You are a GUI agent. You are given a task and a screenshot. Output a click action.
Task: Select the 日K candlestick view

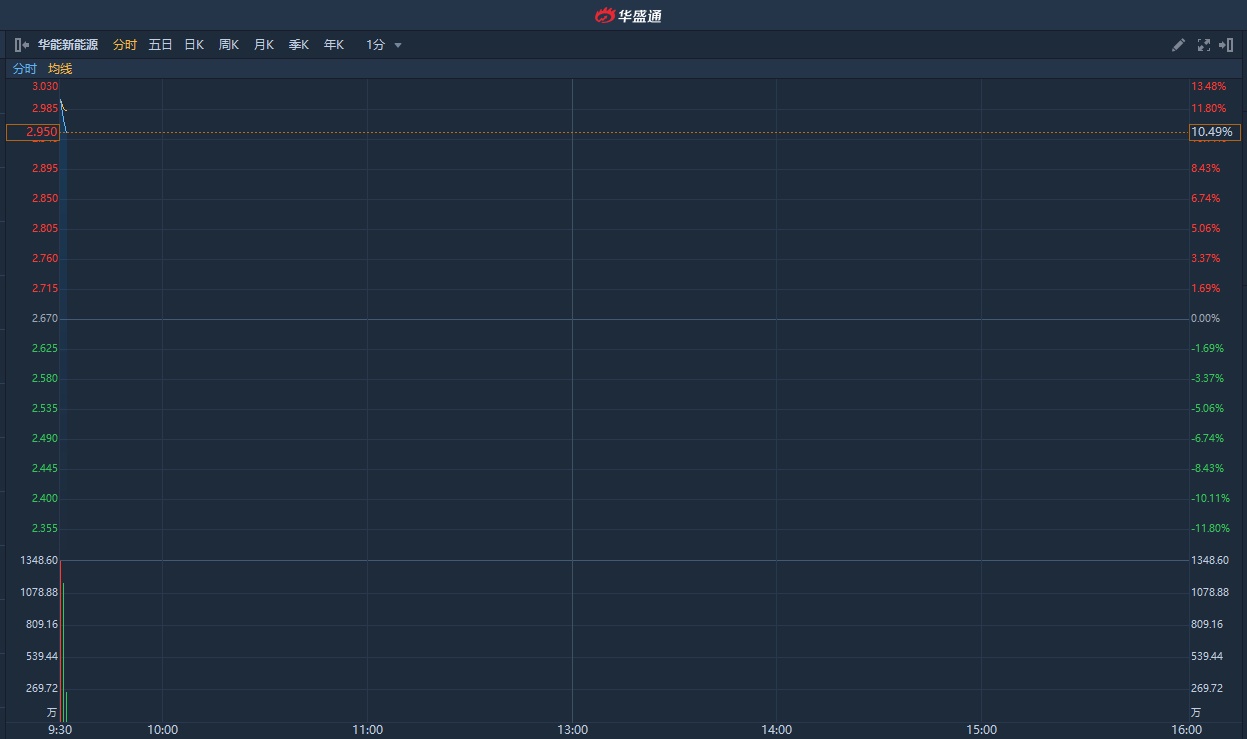click(x=194, y=45)
